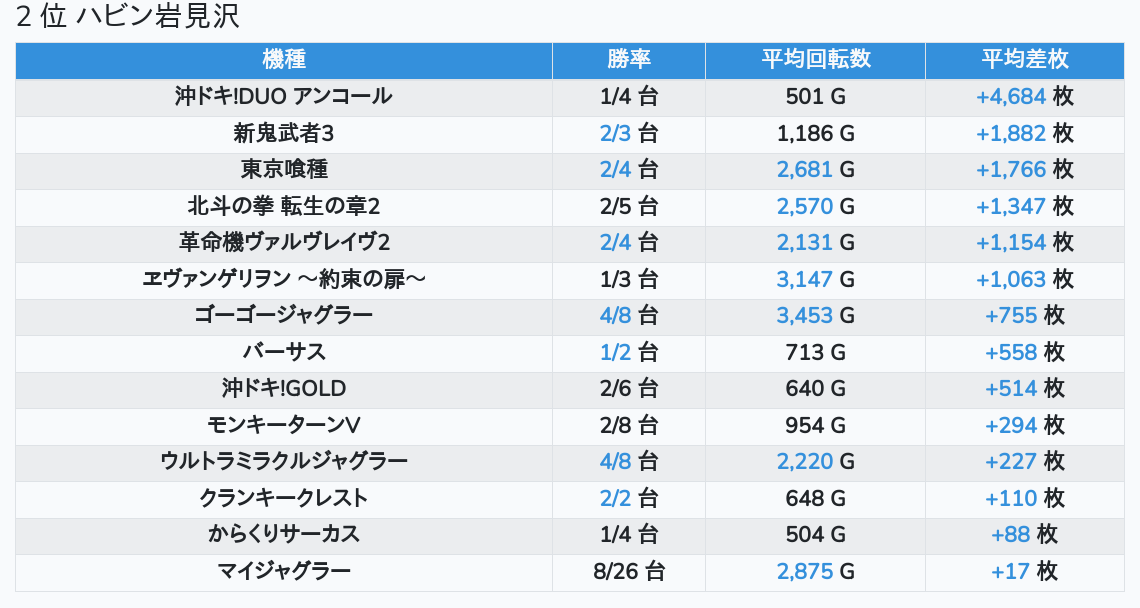Image resolution: width=1140 pixels, height=608 pixels.
Task: Click the マイジャグラー machine name
Action: pos(284,572)
